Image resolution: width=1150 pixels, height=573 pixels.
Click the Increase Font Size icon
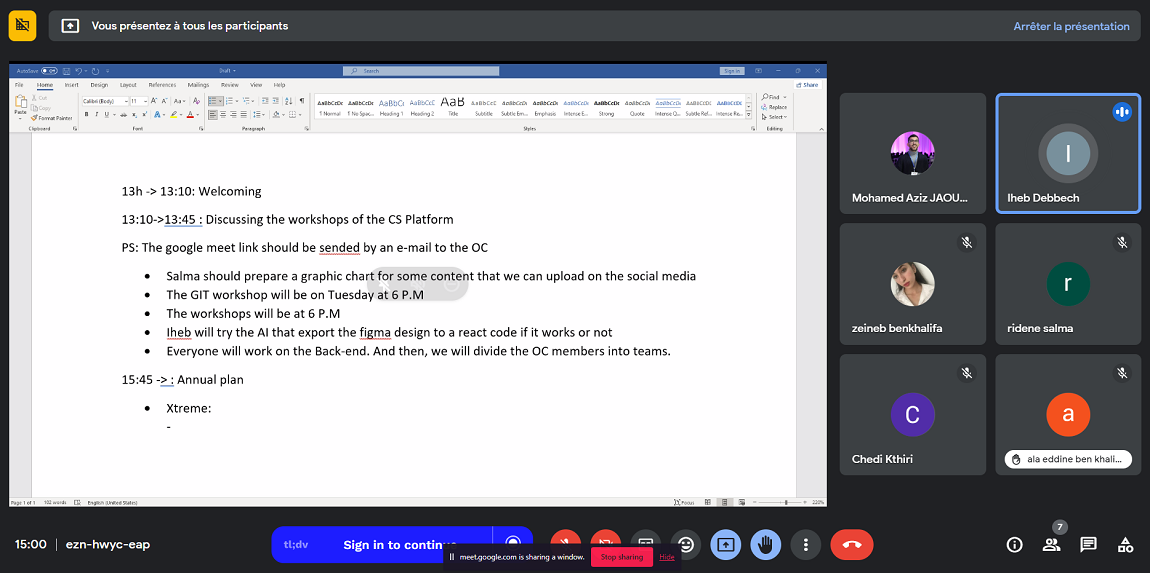pos(154,101)
